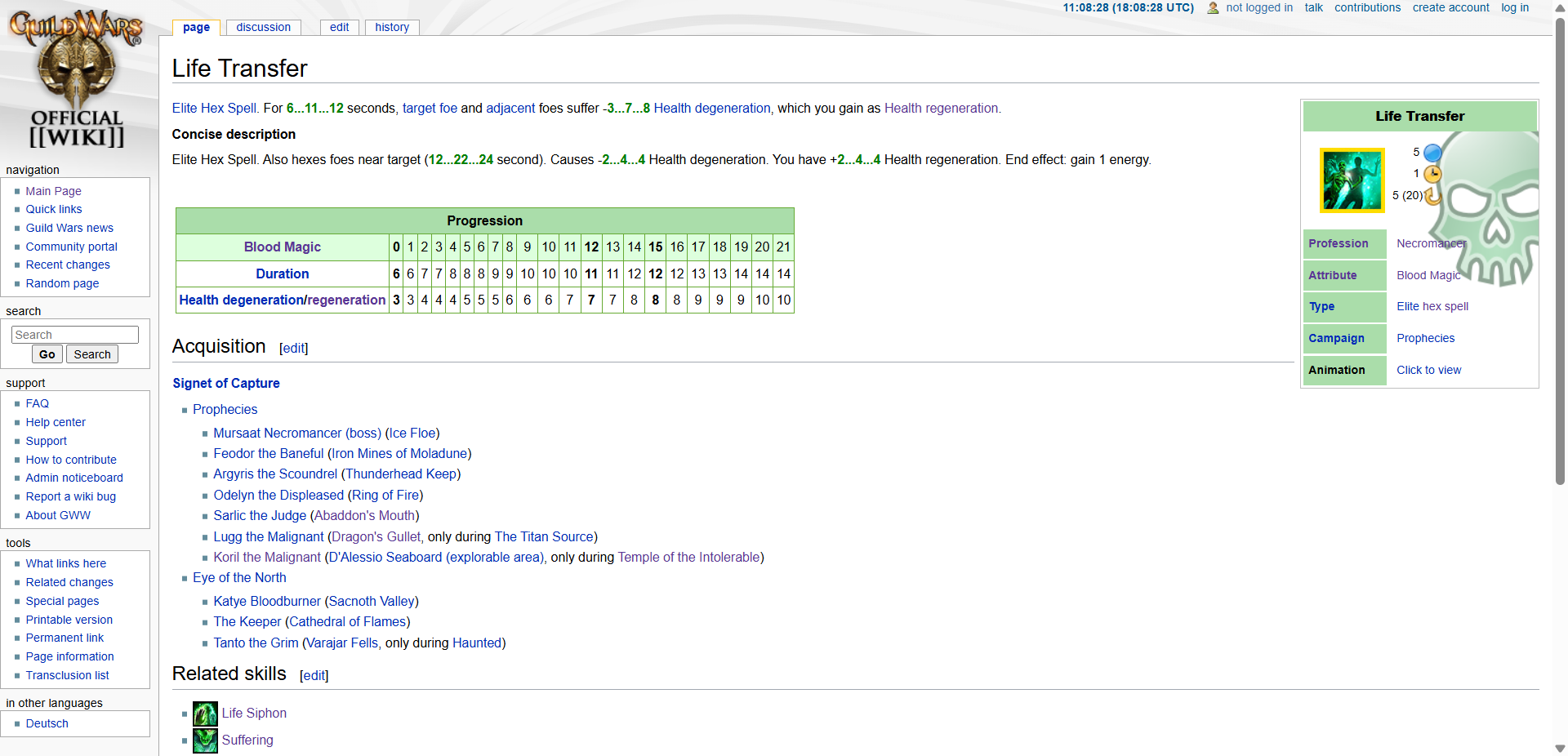Open the Cathedral of Flames link

click(x=347, y=621)
